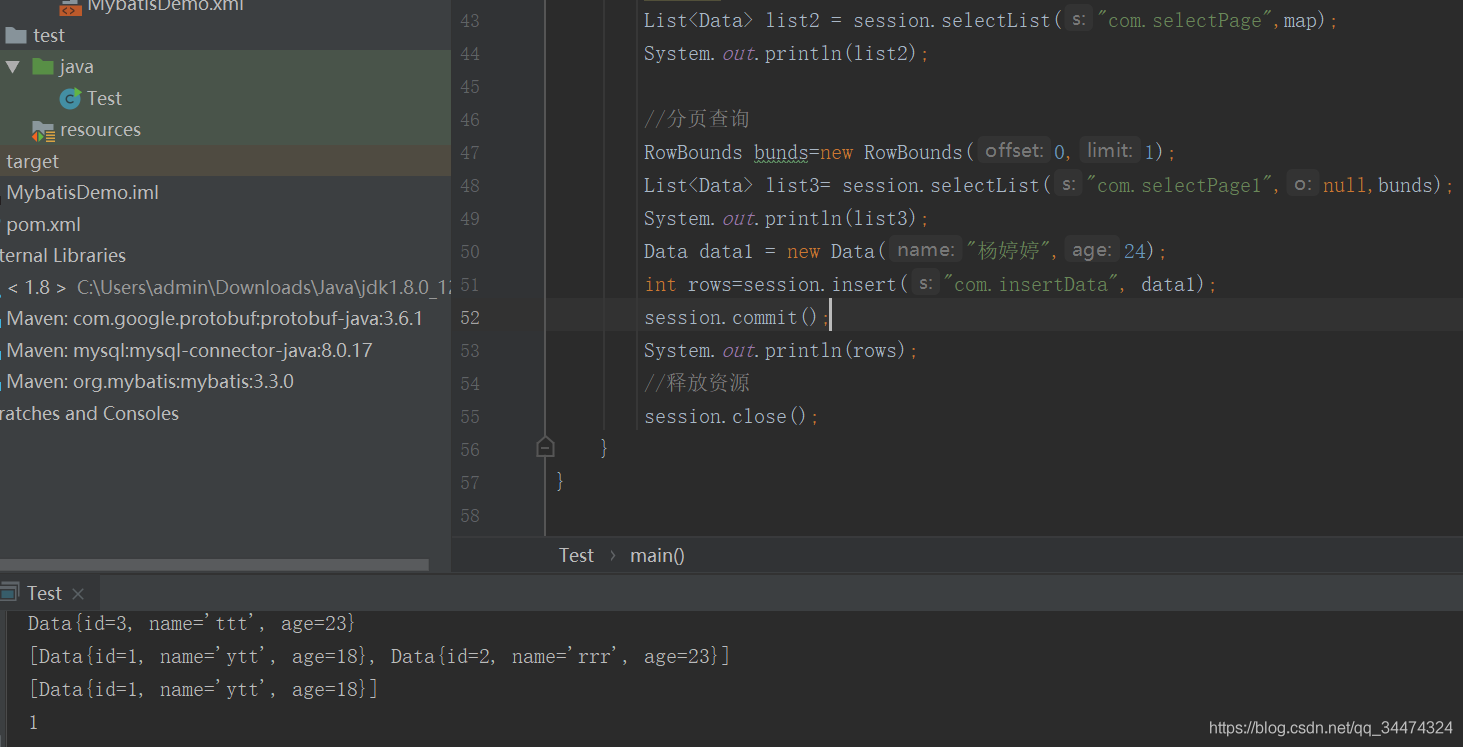Screen dimensions: 1463x747
Task: Select the org.mybatis Maven library
Action: 150,381
